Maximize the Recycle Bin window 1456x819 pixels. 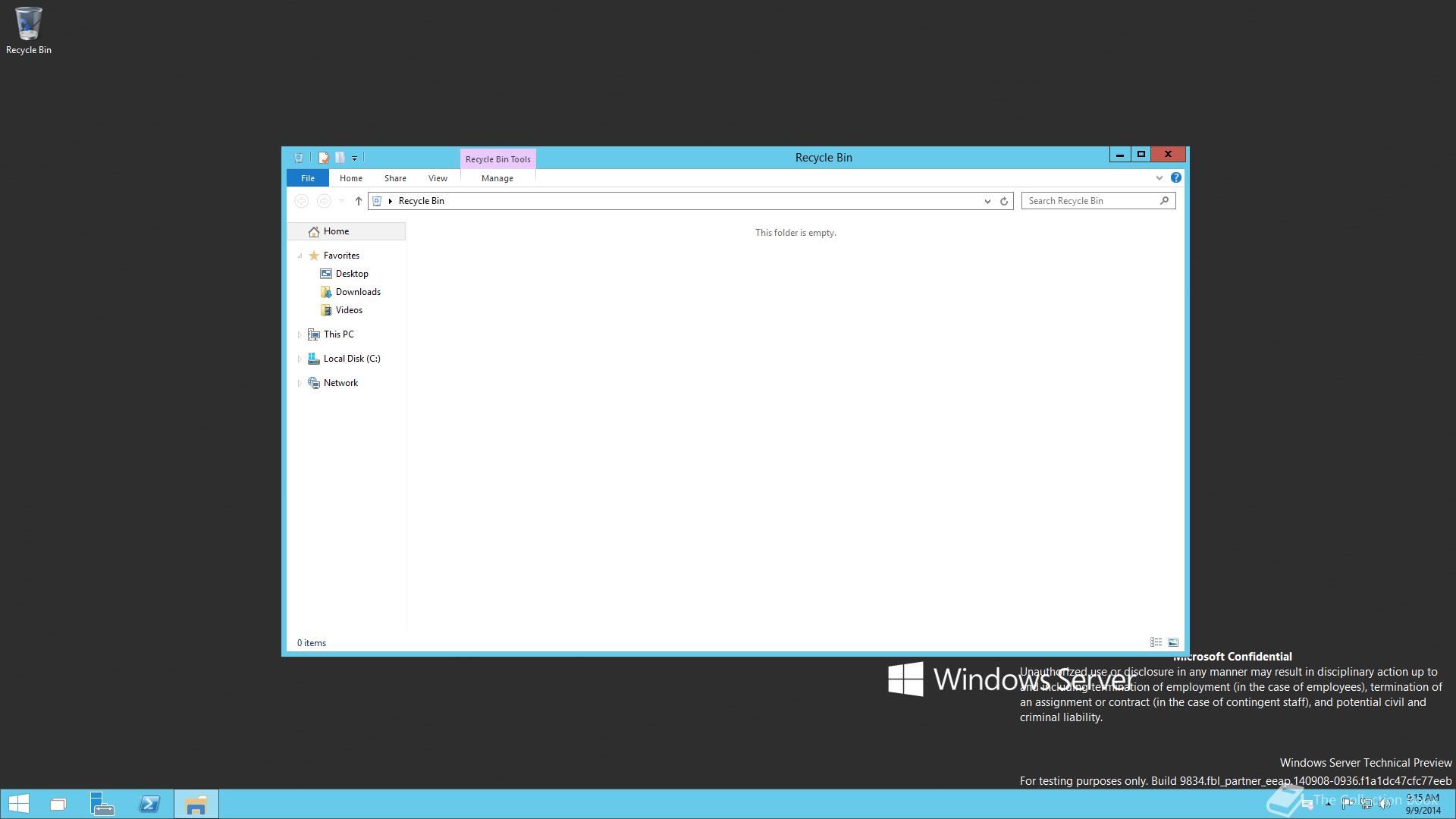coord(1141,155)
